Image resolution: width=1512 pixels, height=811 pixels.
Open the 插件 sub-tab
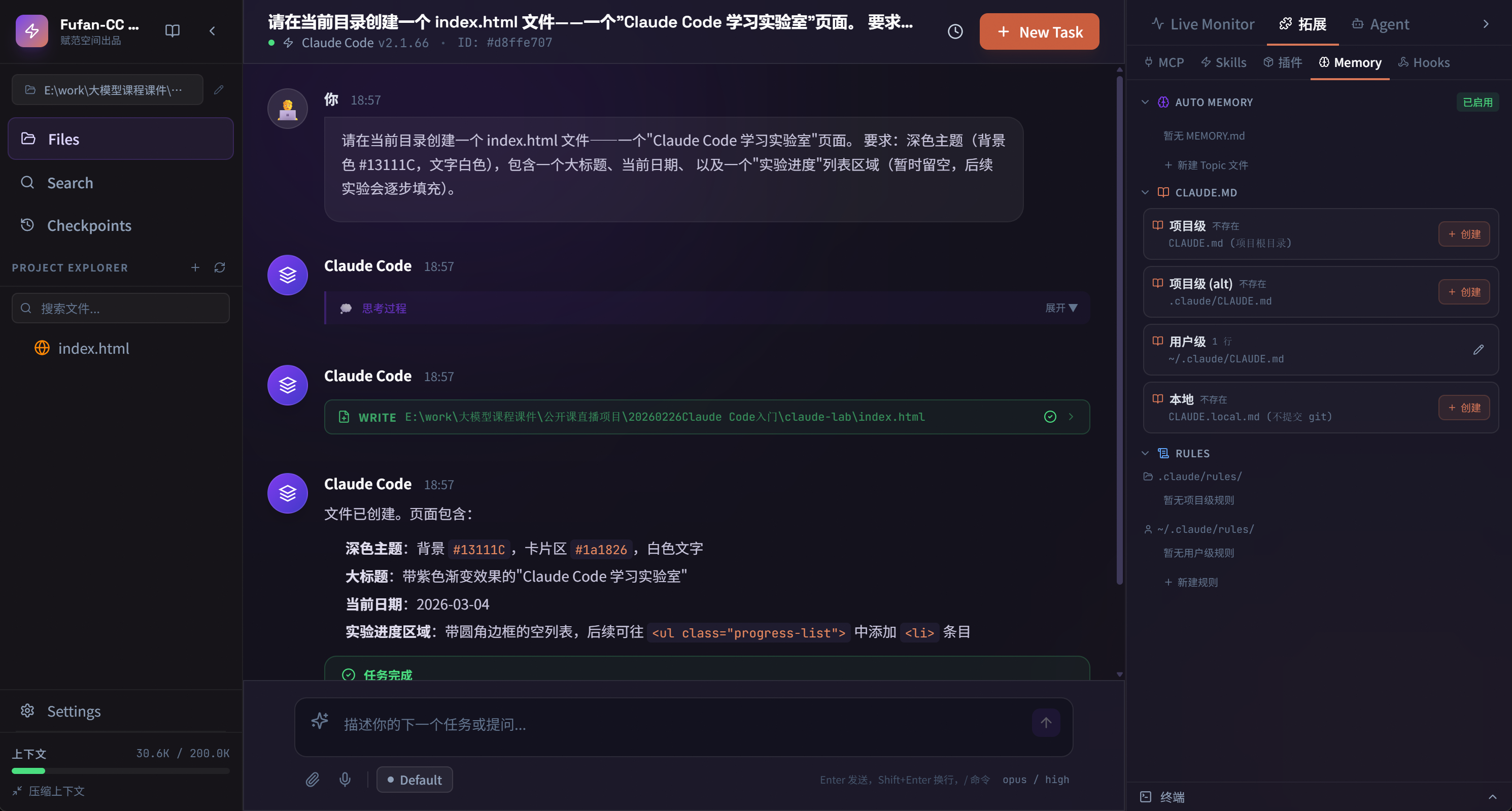coord(1283,62)
